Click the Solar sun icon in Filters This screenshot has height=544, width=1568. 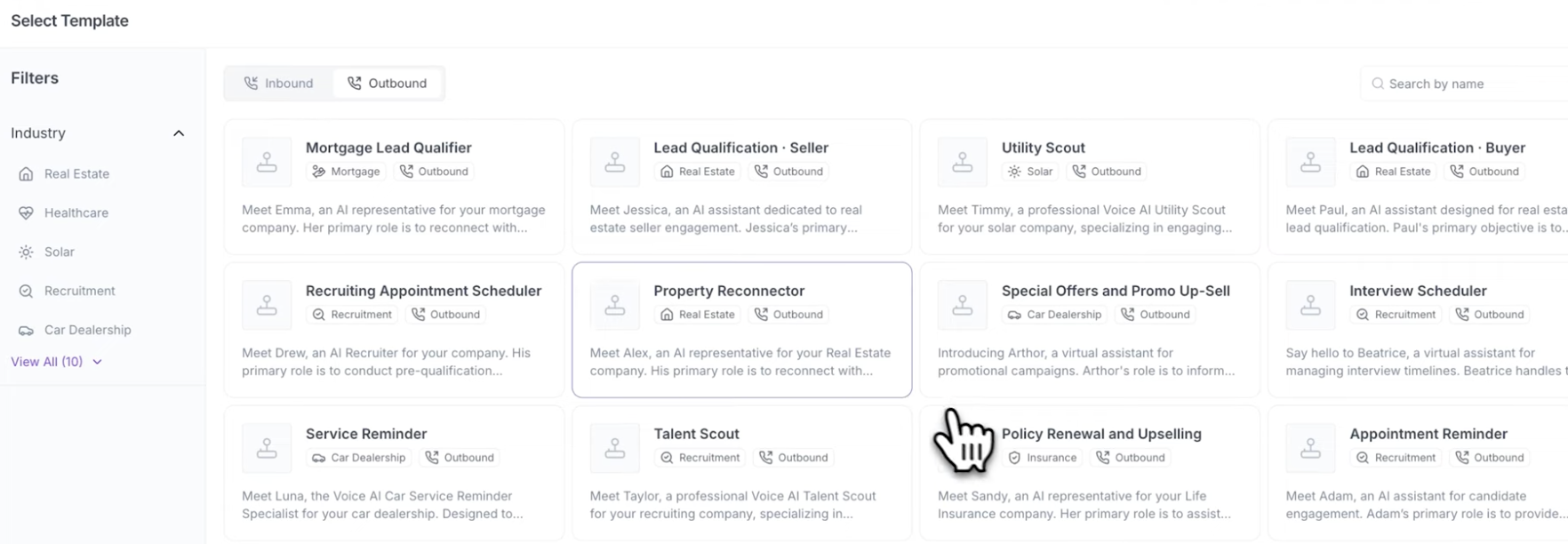26,252
